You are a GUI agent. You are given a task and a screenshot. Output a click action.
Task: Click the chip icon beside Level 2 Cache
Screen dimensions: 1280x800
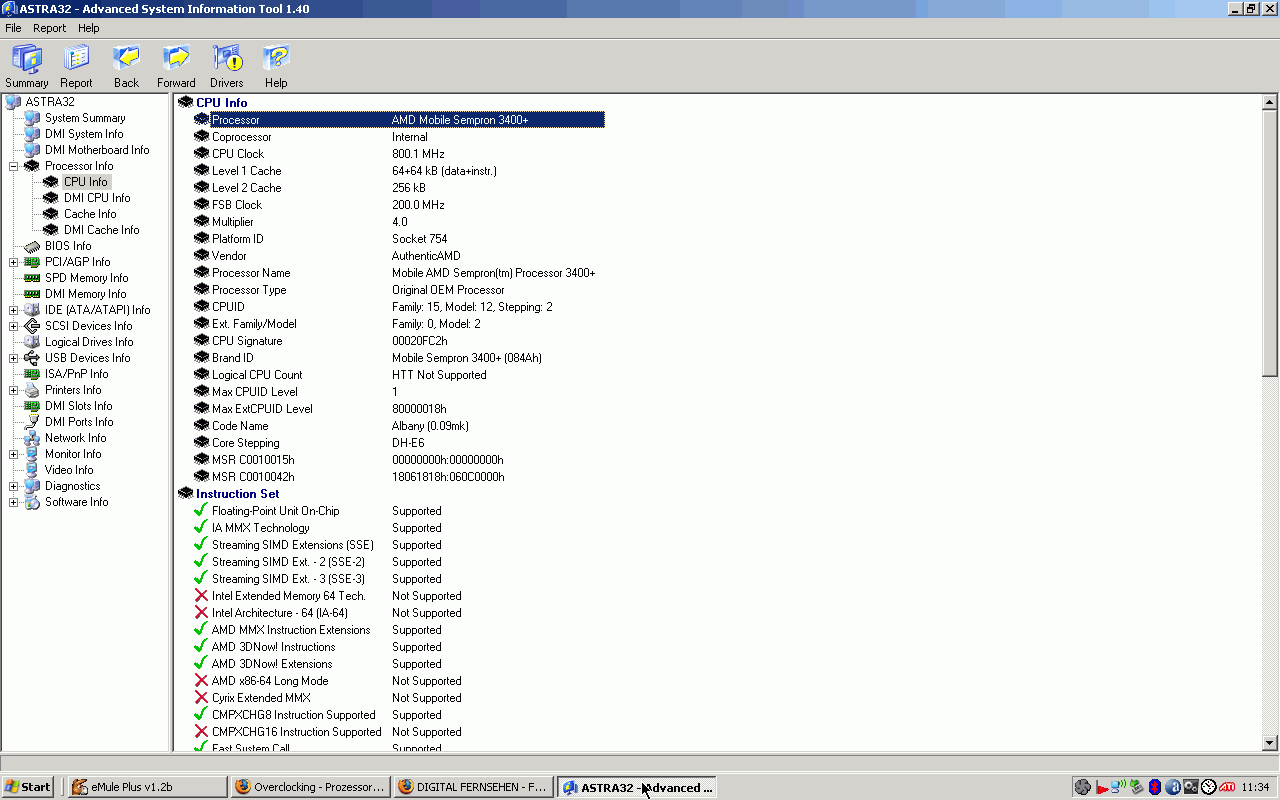click(201, 188)
